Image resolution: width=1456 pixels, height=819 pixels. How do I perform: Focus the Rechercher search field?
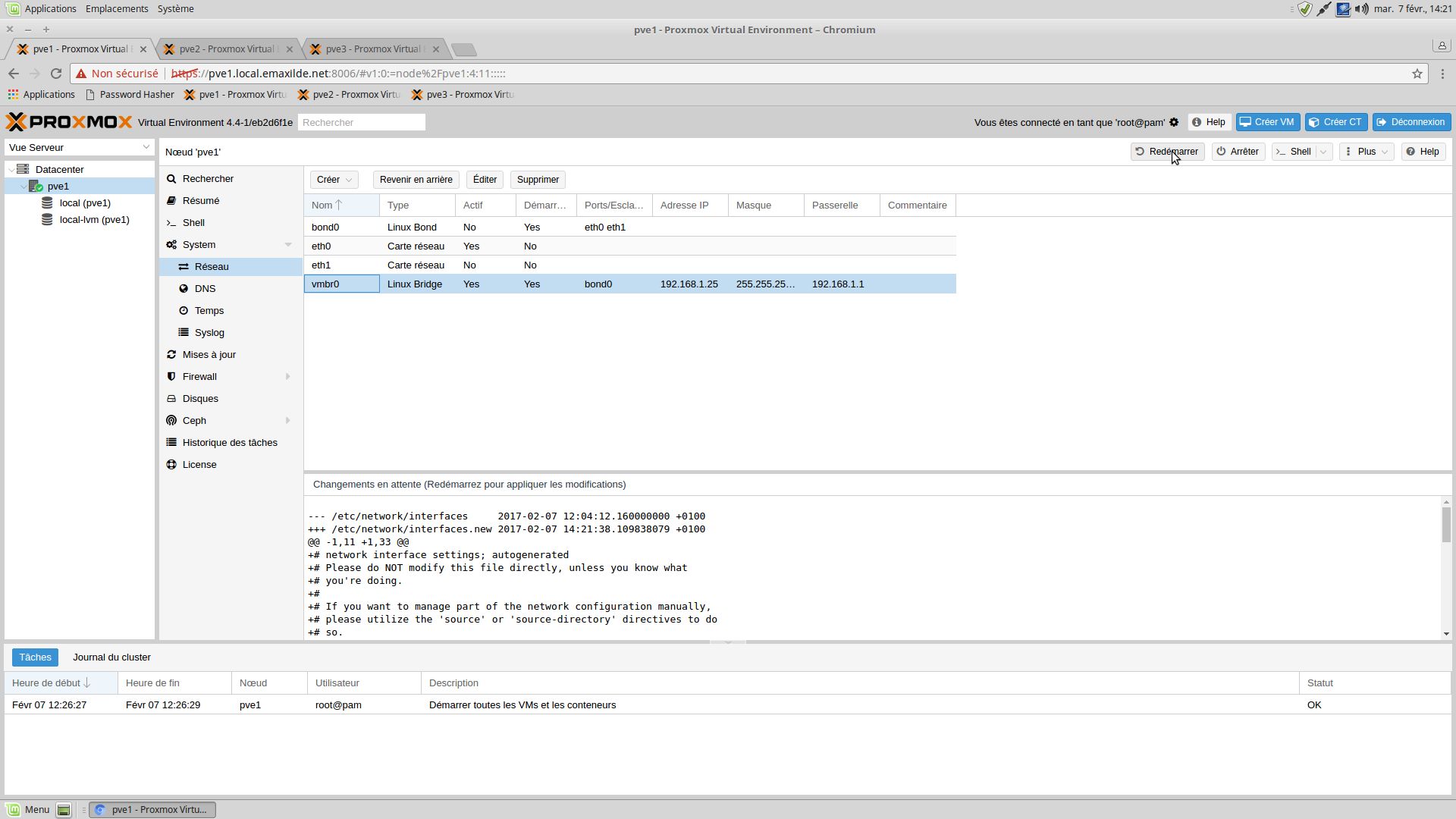(x=361, y=122)
